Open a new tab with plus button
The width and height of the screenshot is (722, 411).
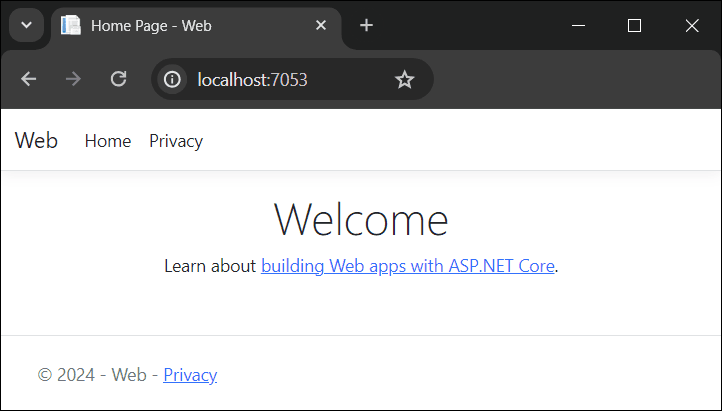pyautogui.click(x=367, y=25)
